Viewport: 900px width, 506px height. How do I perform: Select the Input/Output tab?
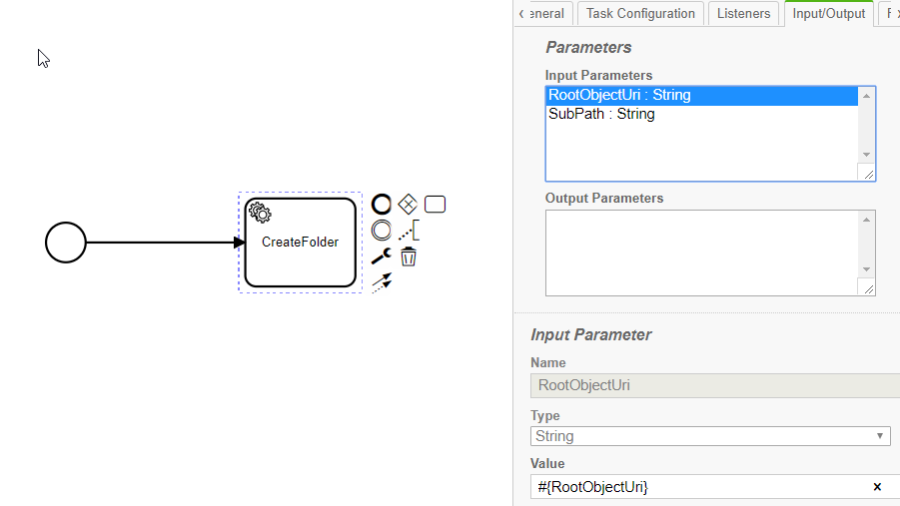(828, 14)
